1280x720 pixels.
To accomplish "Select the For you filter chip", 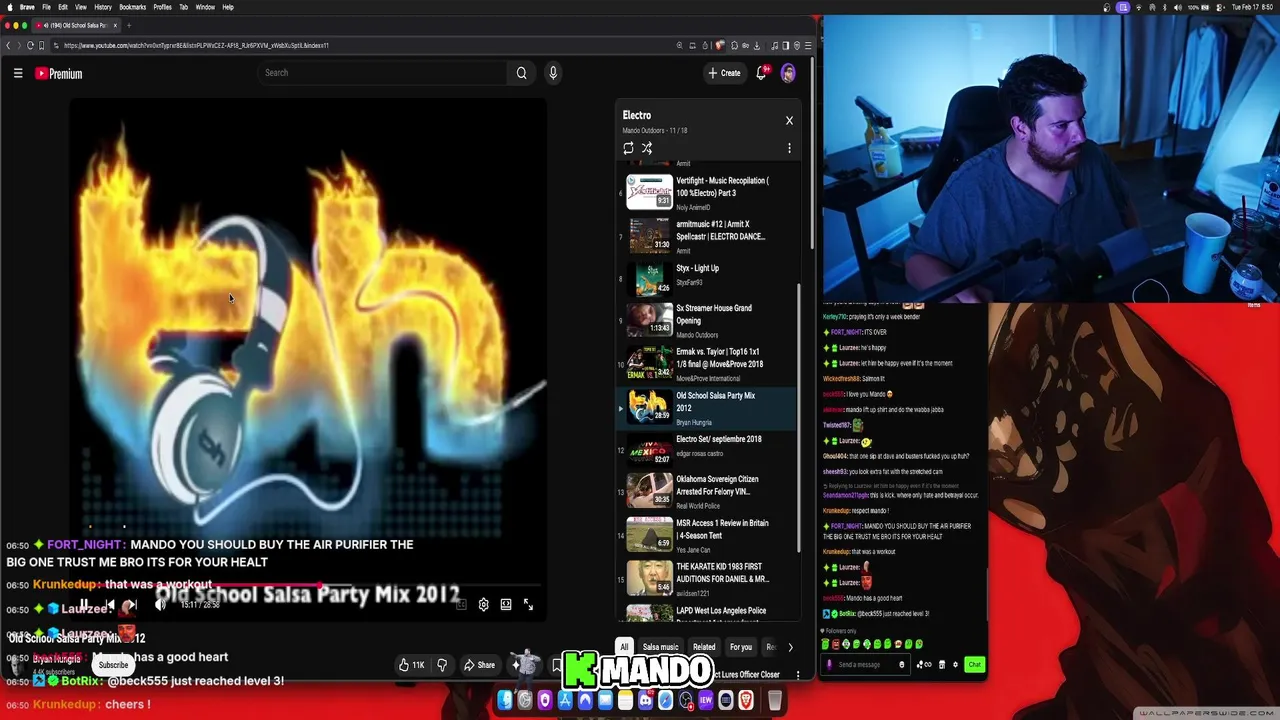I will coord(741,647).
